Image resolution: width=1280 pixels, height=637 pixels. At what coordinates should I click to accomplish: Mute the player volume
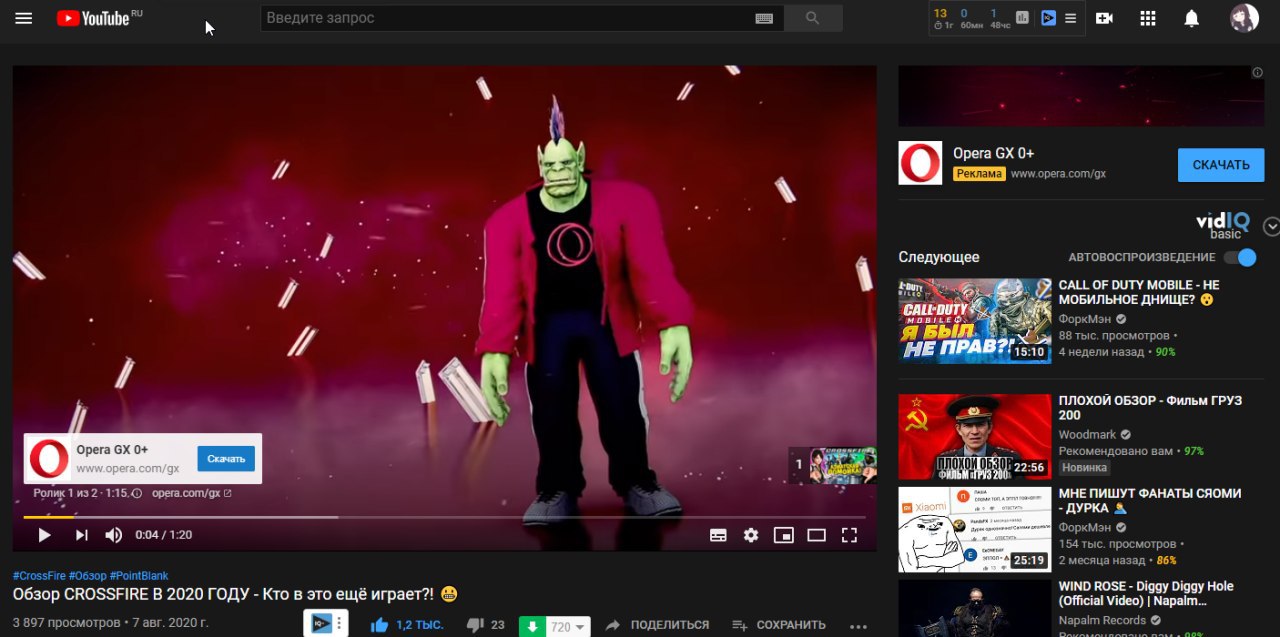114,535
